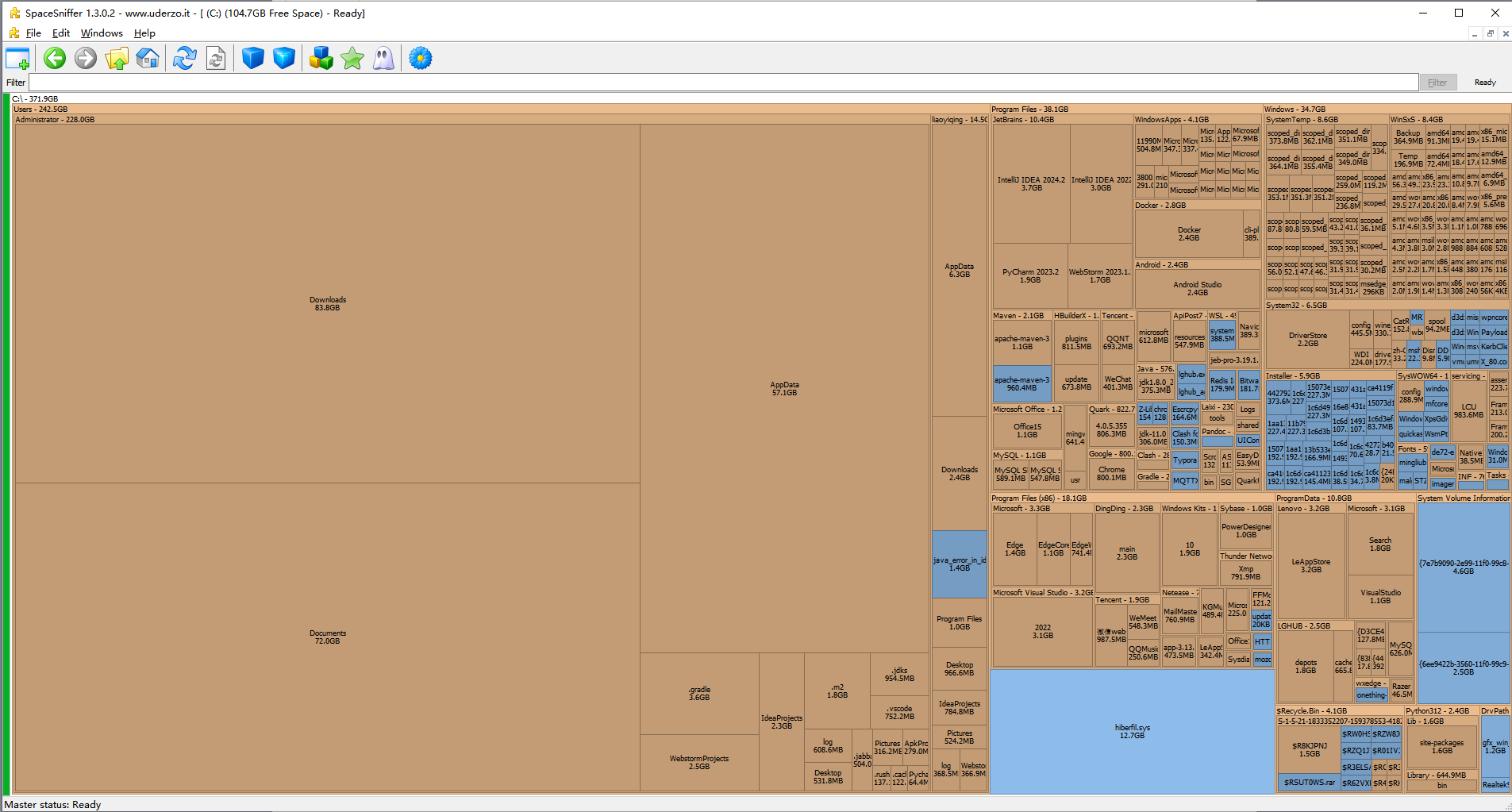Open the Windows menu
The height and width of the screenshot is (812, 1512).
tap(102, 33)
